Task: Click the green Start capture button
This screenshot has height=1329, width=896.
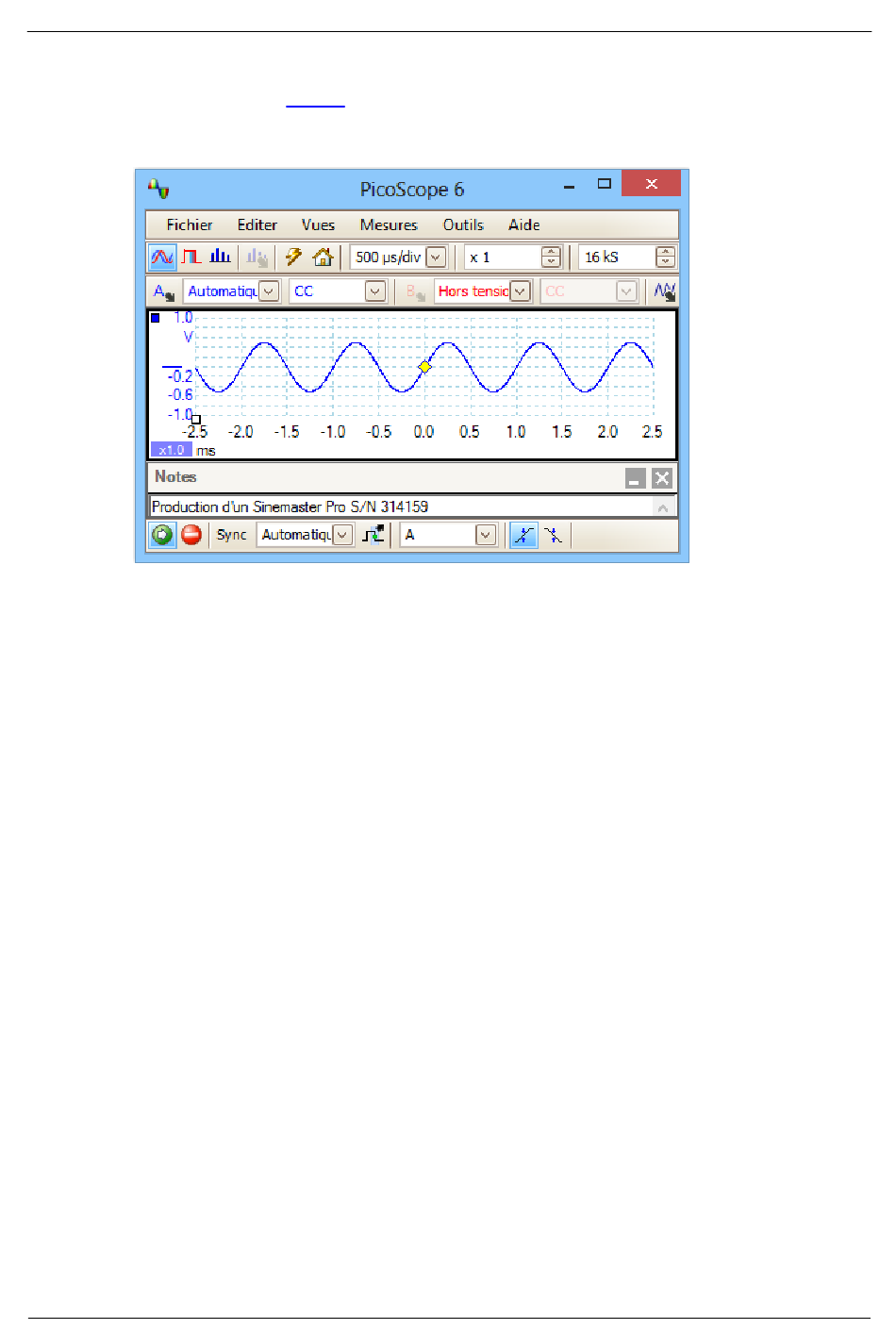Action: (x=162, y=535)
